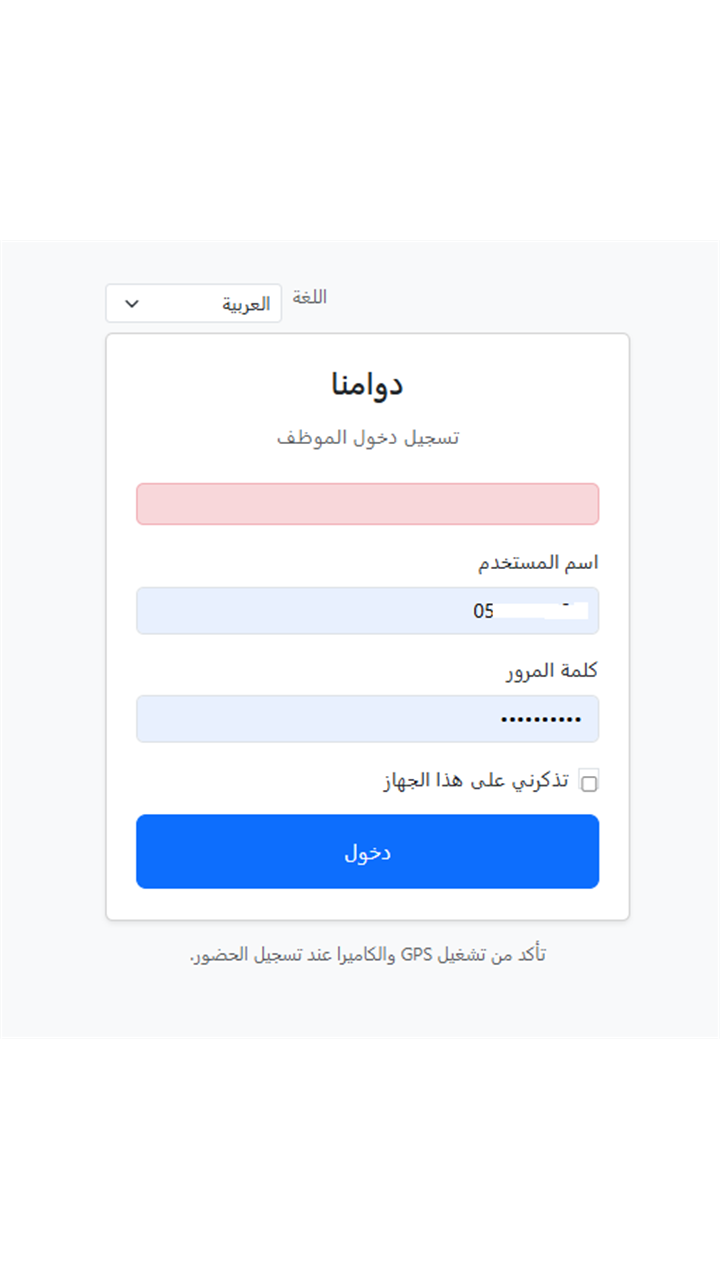Submit the login form via دخول
Image resolution: width=720 pixels, height=1280 pixels.
(367, 851)
